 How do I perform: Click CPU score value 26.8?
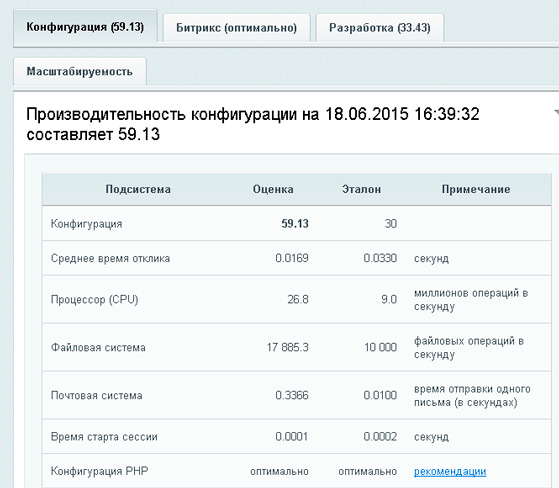pyautogui.click(x=298, y=299)
